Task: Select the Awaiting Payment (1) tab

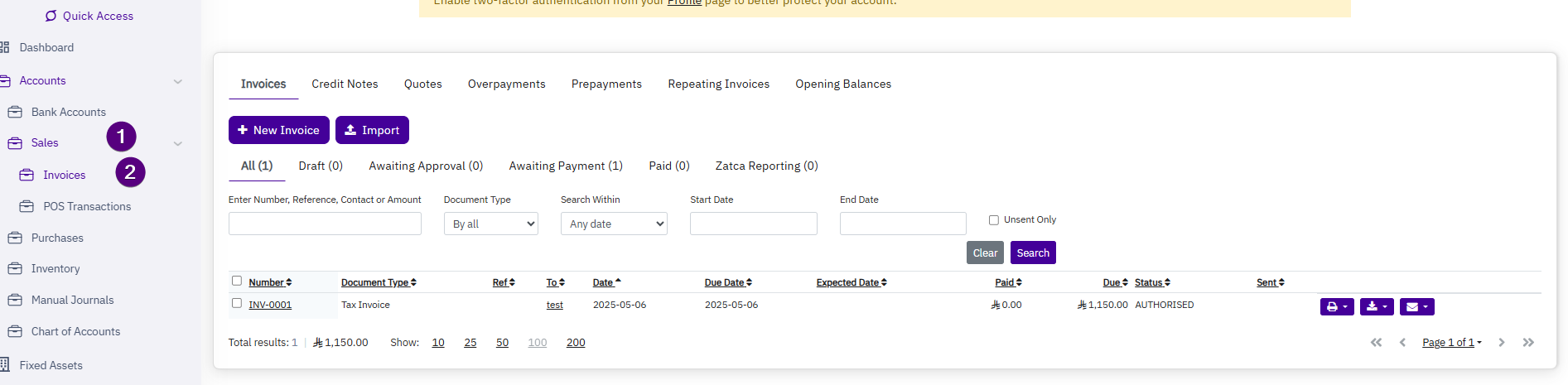Action: [566, 166]
